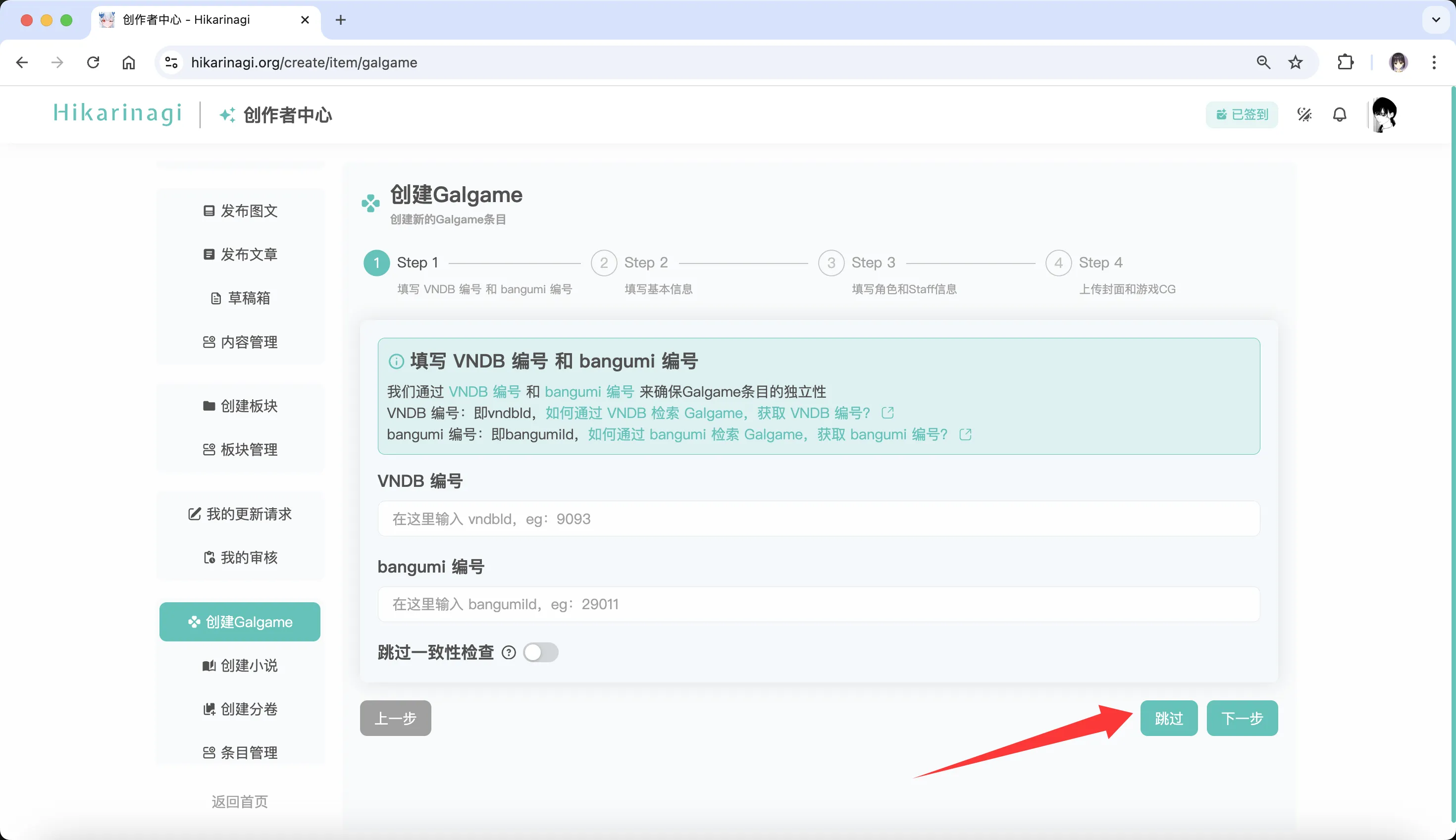The image size is (1456, 840).
Task: Click the Step 4 circle indicator
Action: coord(1058,263)
